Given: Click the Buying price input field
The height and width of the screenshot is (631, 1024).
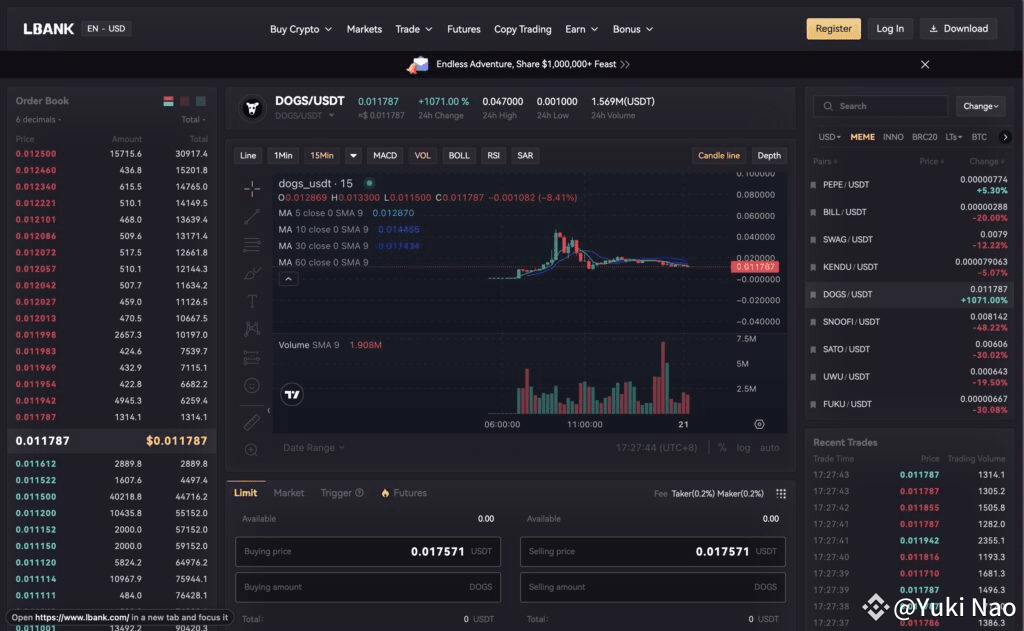Looking at the screenshot, I should coord(368,552).
